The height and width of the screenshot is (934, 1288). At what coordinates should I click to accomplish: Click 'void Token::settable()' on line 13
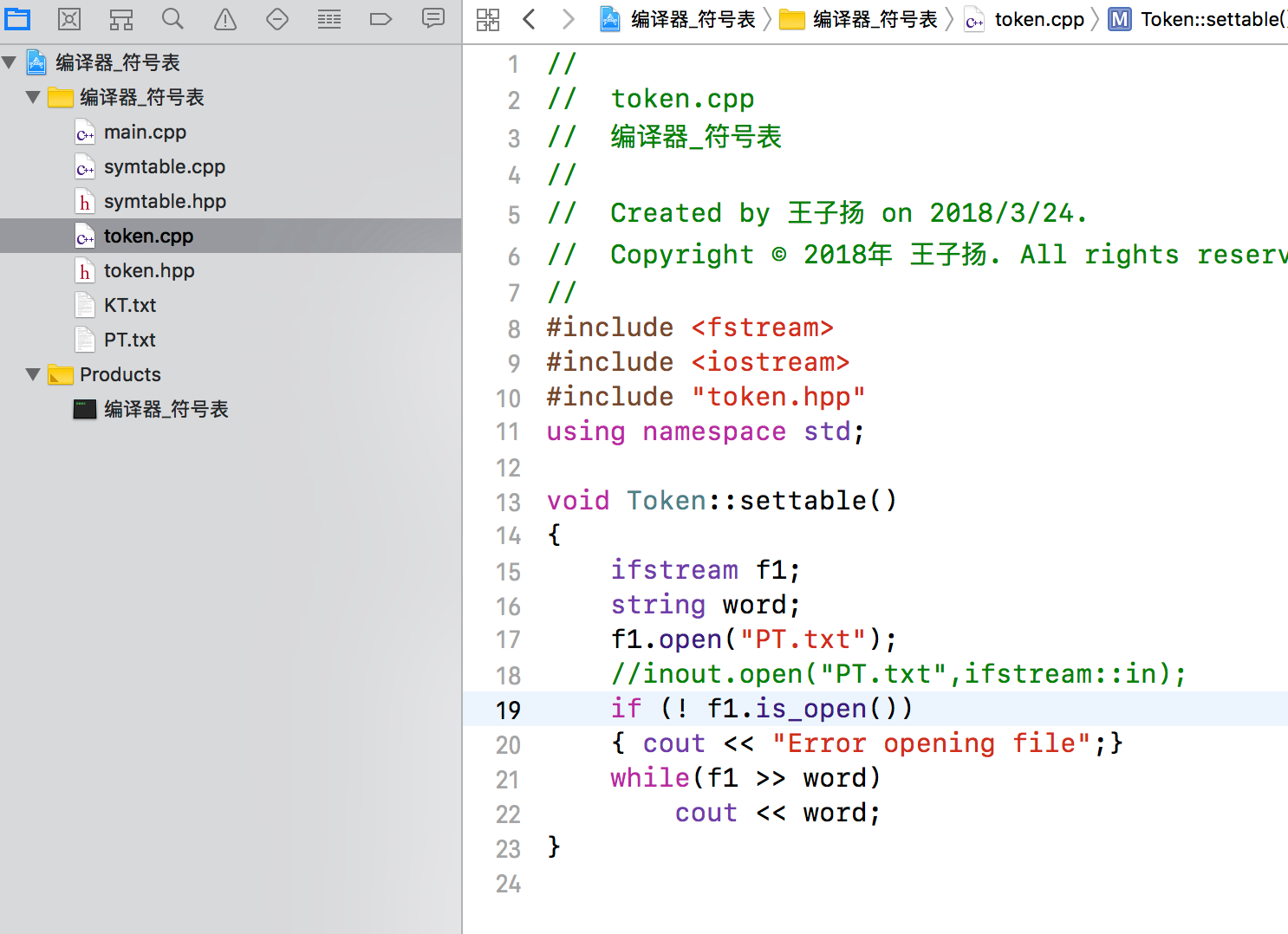pyautogui.click(x=722, y=501)
